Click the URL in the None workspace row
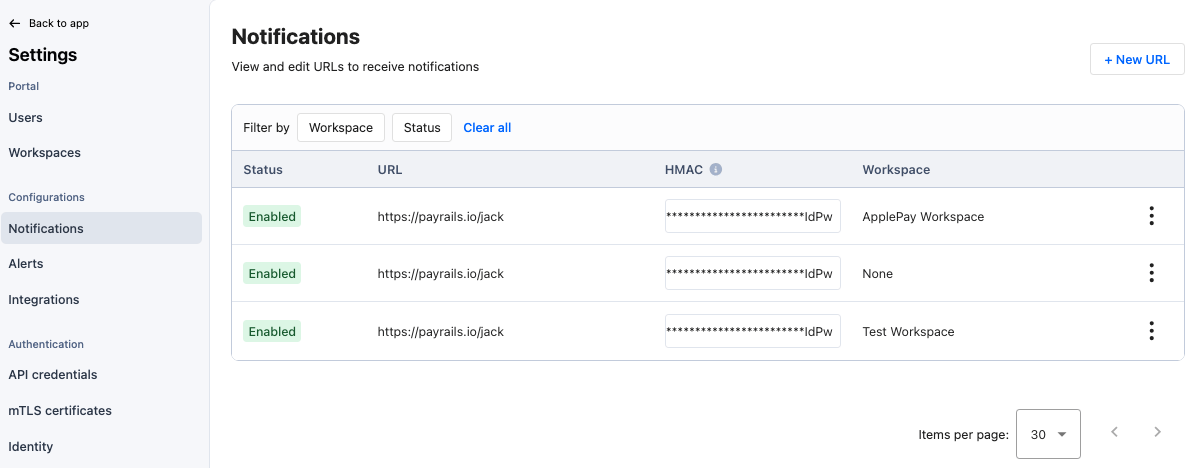The image size is (1197, 468). pos(440,274)
